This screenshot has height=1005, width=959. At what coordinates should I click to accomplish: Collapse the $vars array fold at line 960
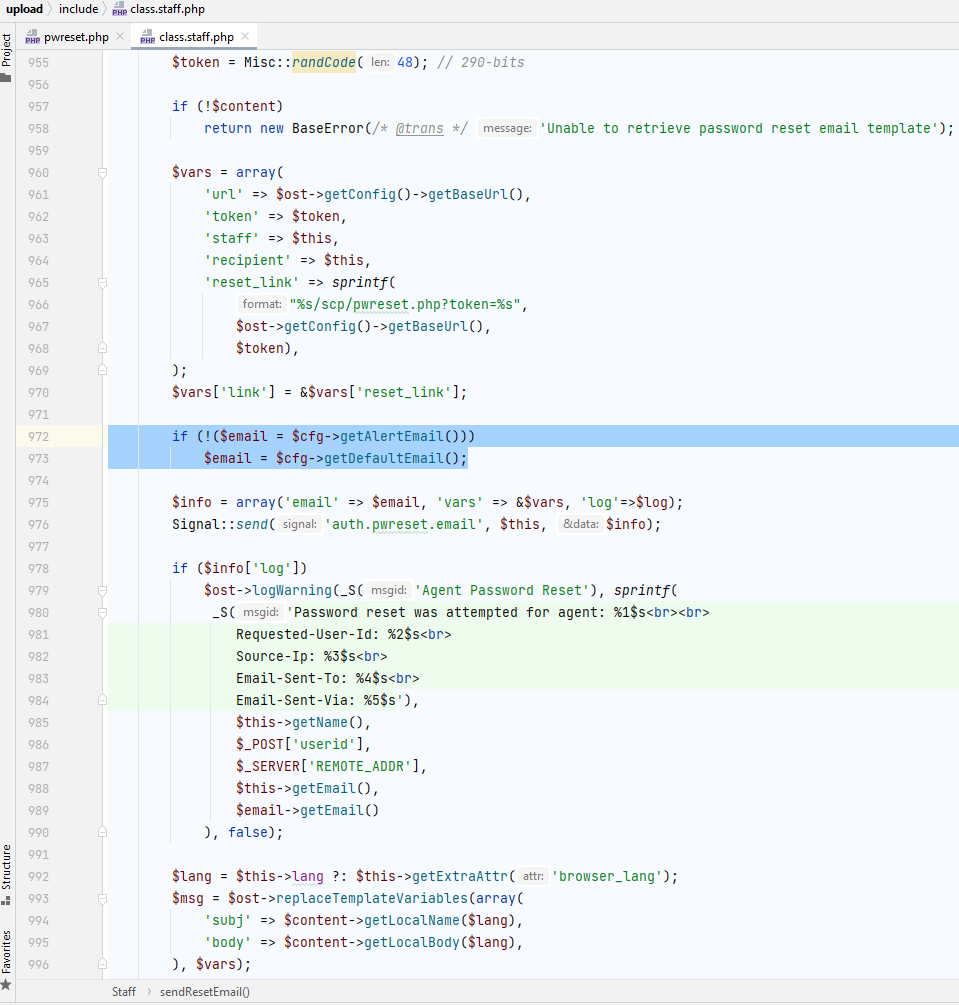tap(102, 172)
